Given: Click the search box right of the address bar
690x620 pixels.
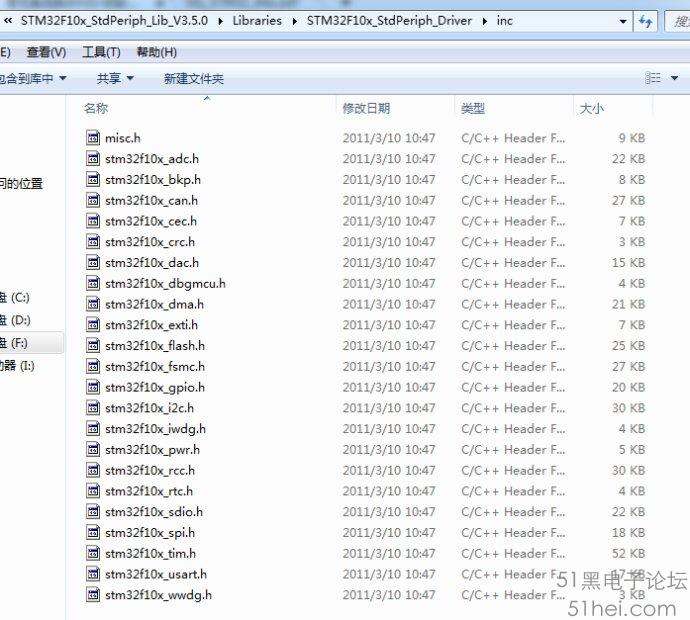Looking at the screenshot, I should pyautogui.click(x=678, y=21).
